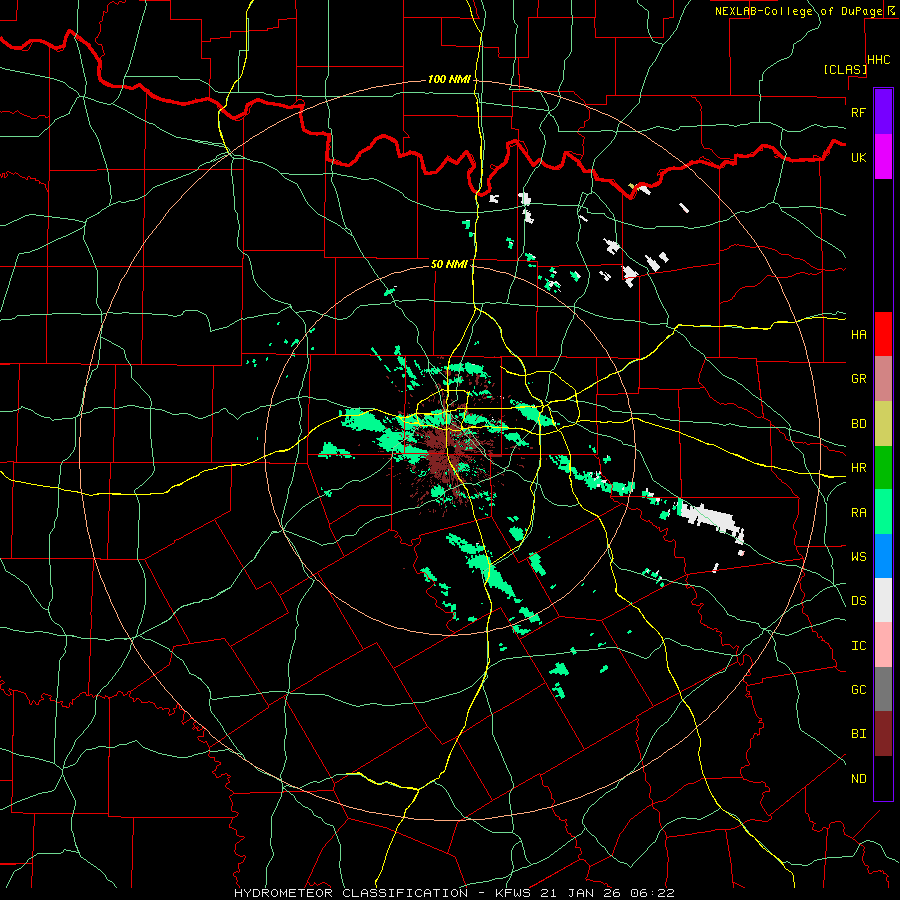Click the RA legend label
Screen dimensions: 900x900
(x=858, y=512)
